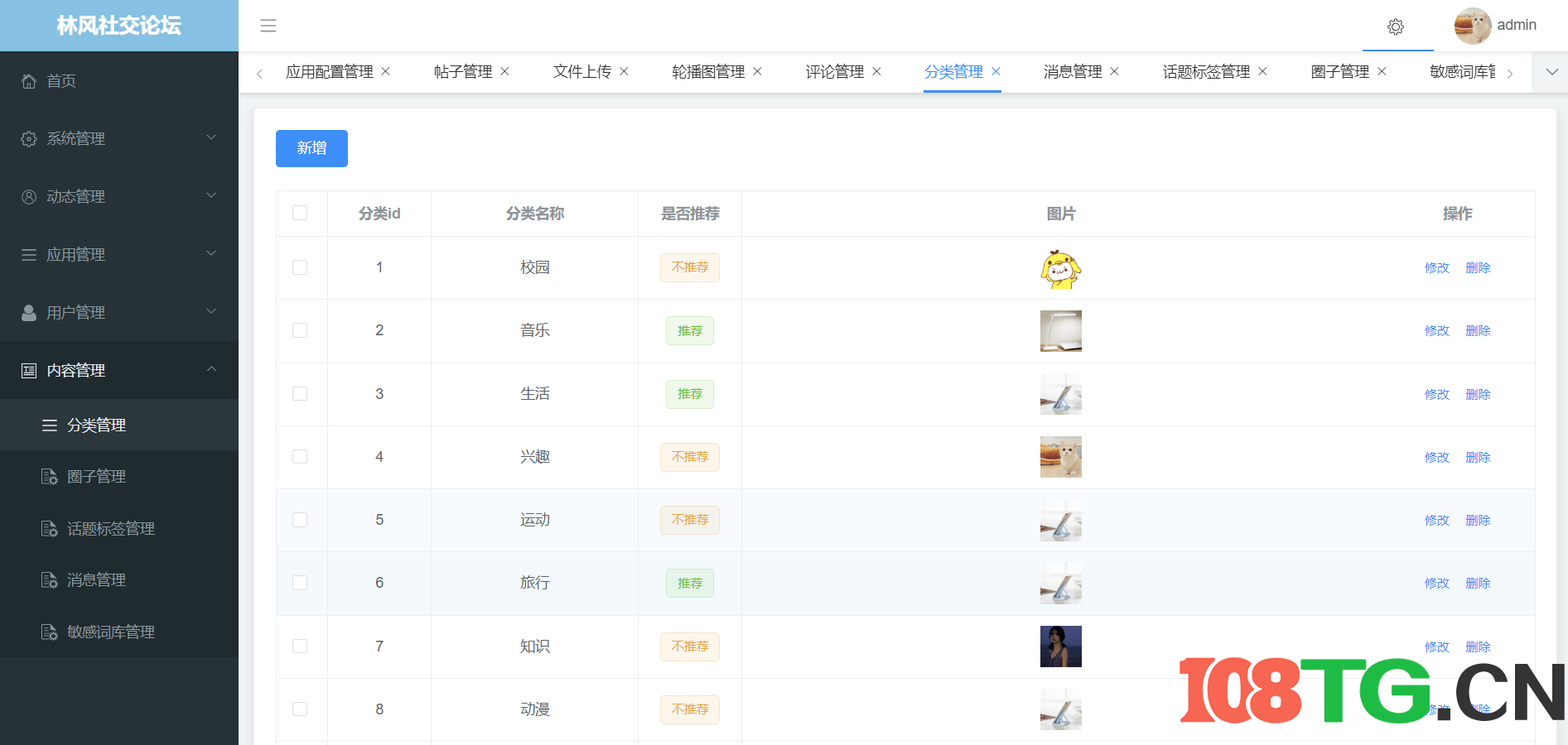Select the checkbox next to category 旅行
Viewport: 1568px width, 745px height.
coord(300,583)
